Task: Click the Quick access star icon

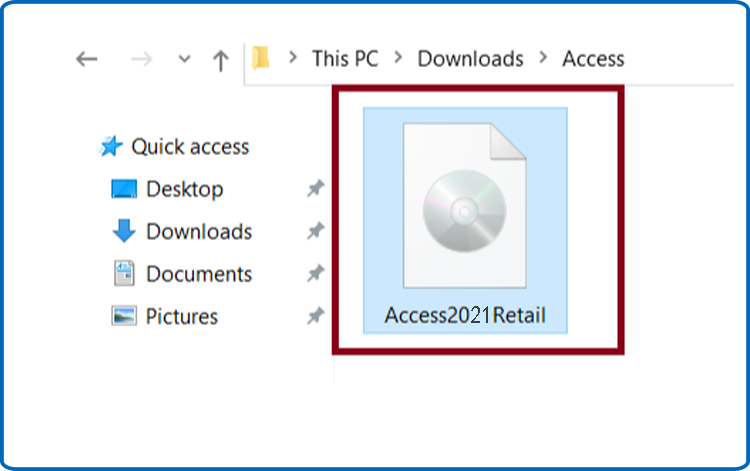Action: 110,146
